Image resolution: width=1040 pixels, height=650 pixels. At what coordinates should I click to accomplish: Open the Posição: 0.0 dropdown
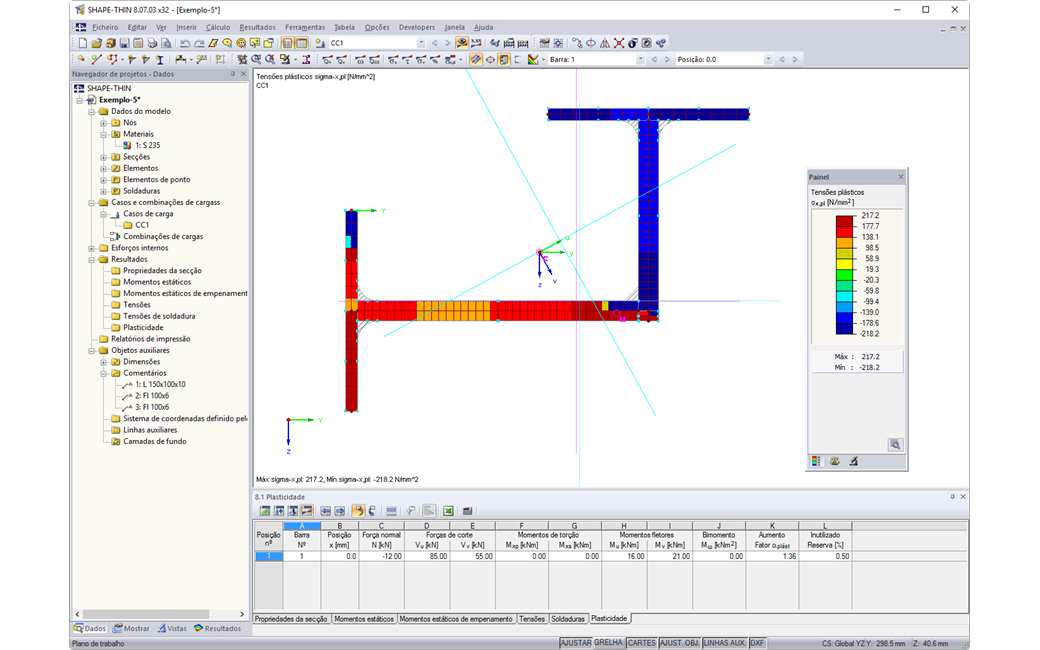coord(768,60)
